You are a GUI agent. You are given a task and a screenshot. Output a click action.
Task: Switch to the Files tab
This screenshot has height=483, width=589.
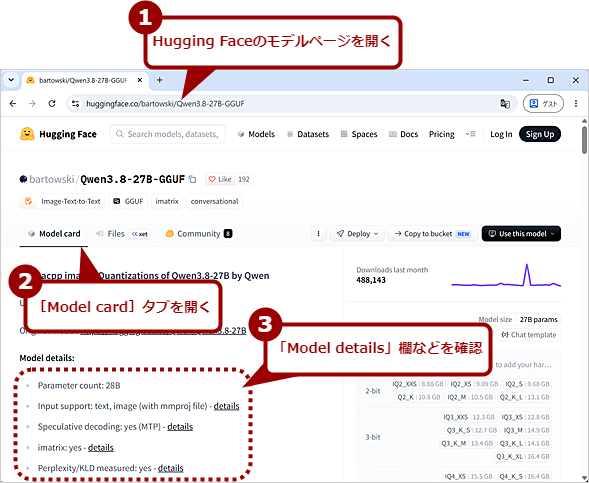coord(123,234)
